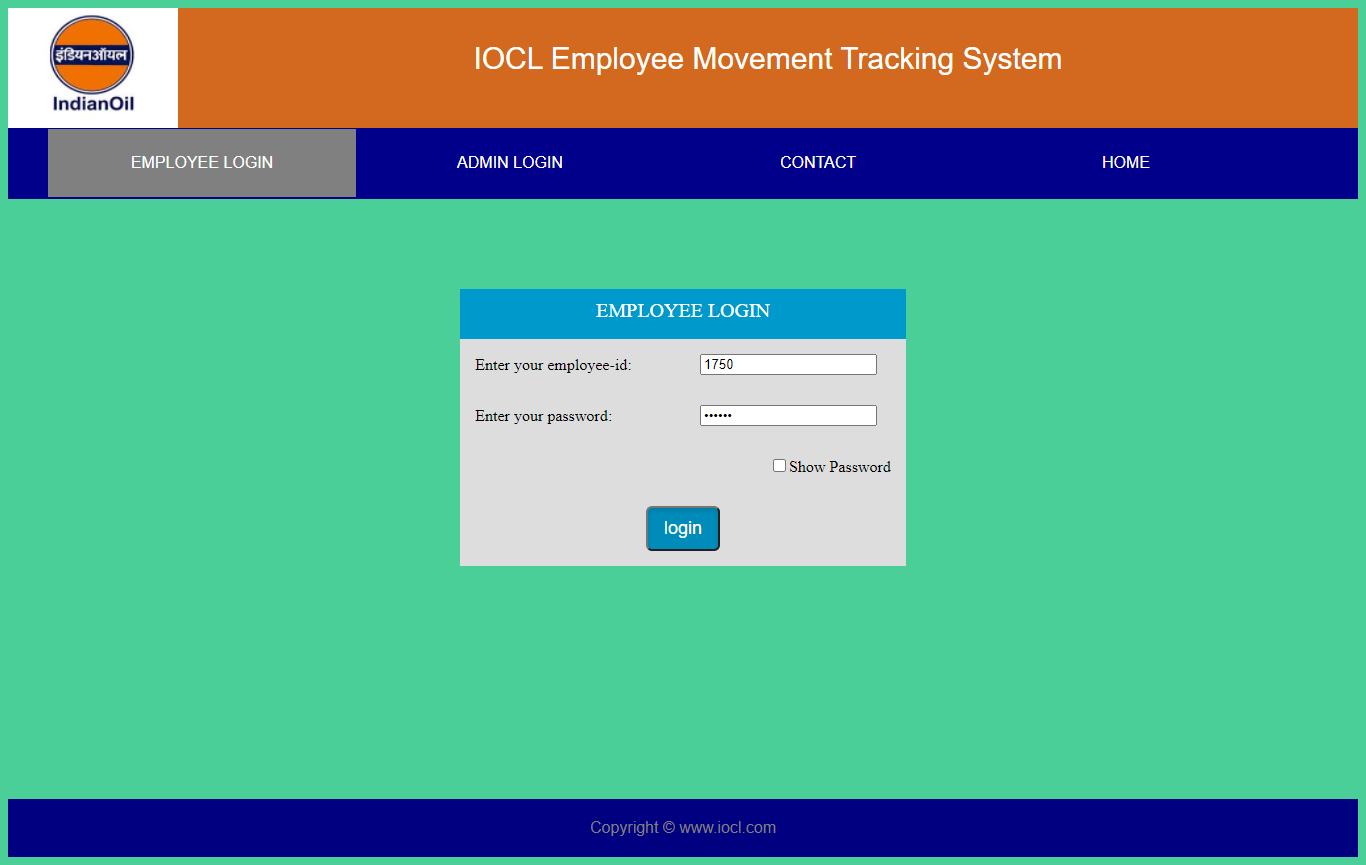Click the EMPLOYEE LOGIN form header
Screen dimensions: 1366x865
683,311
